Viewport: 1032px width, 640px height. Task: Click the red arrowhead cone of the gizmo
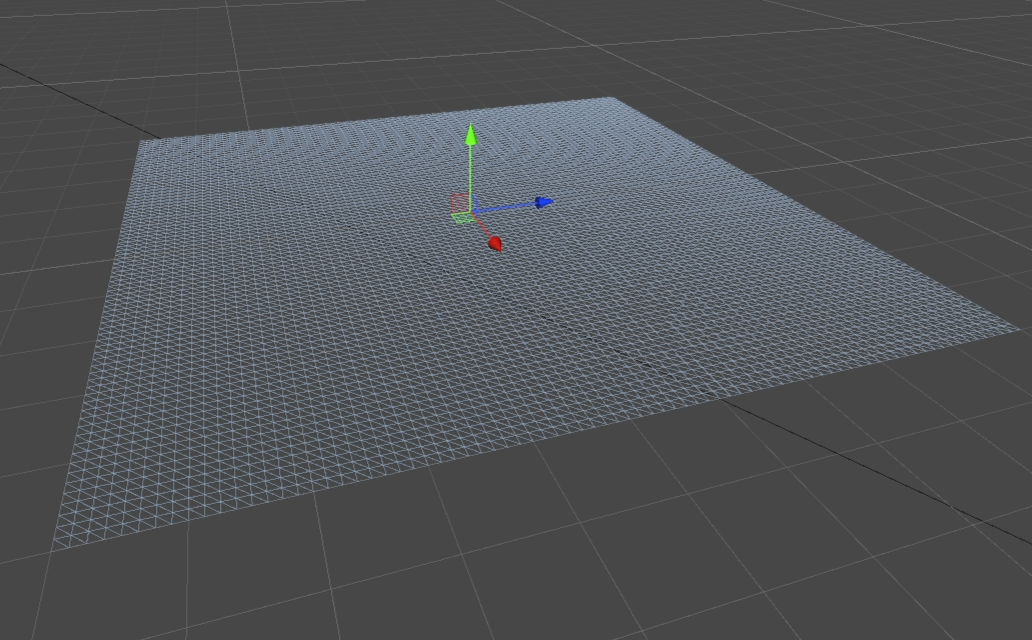coord(496,244)
